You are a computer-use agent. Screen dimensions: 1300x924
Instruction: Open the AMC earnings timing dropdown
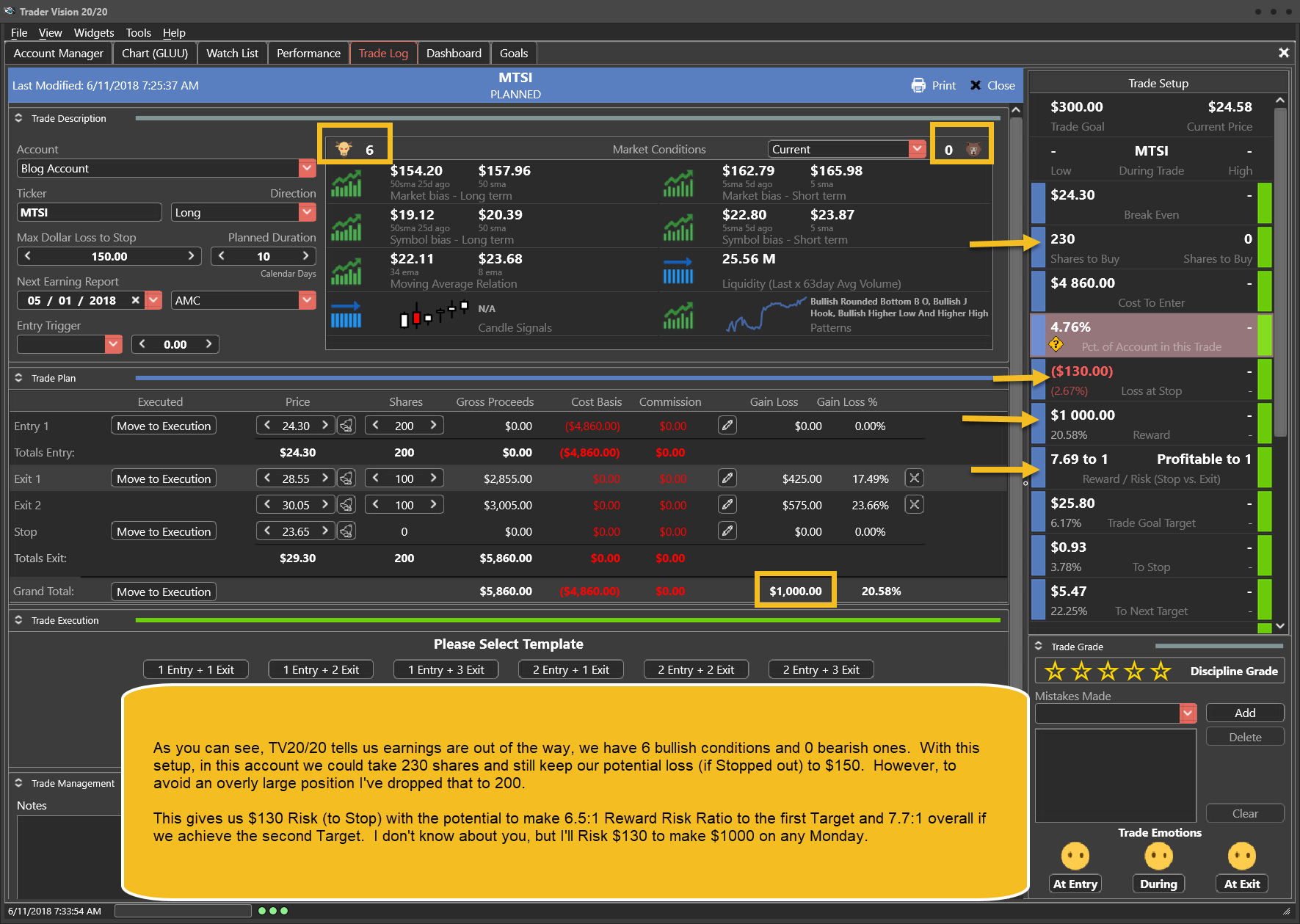tap(308, 300)
